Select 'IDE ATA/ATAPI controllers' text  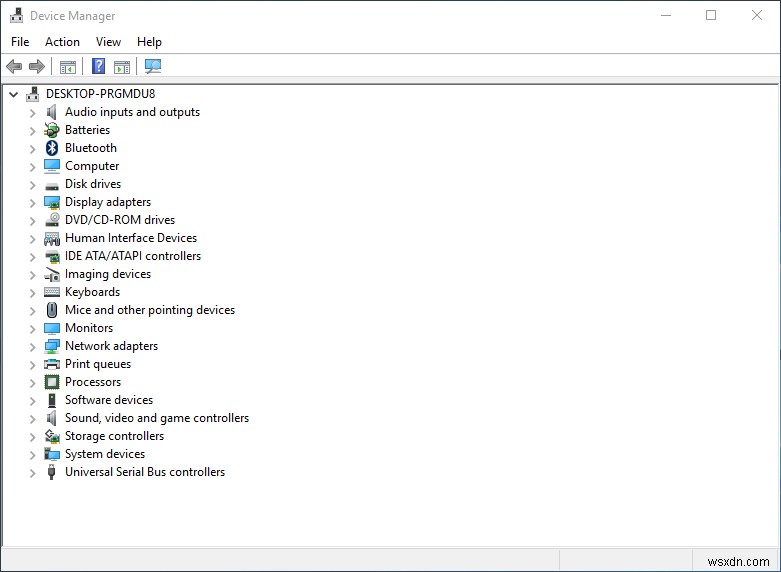pyautogui.click(x=133, y=256)
